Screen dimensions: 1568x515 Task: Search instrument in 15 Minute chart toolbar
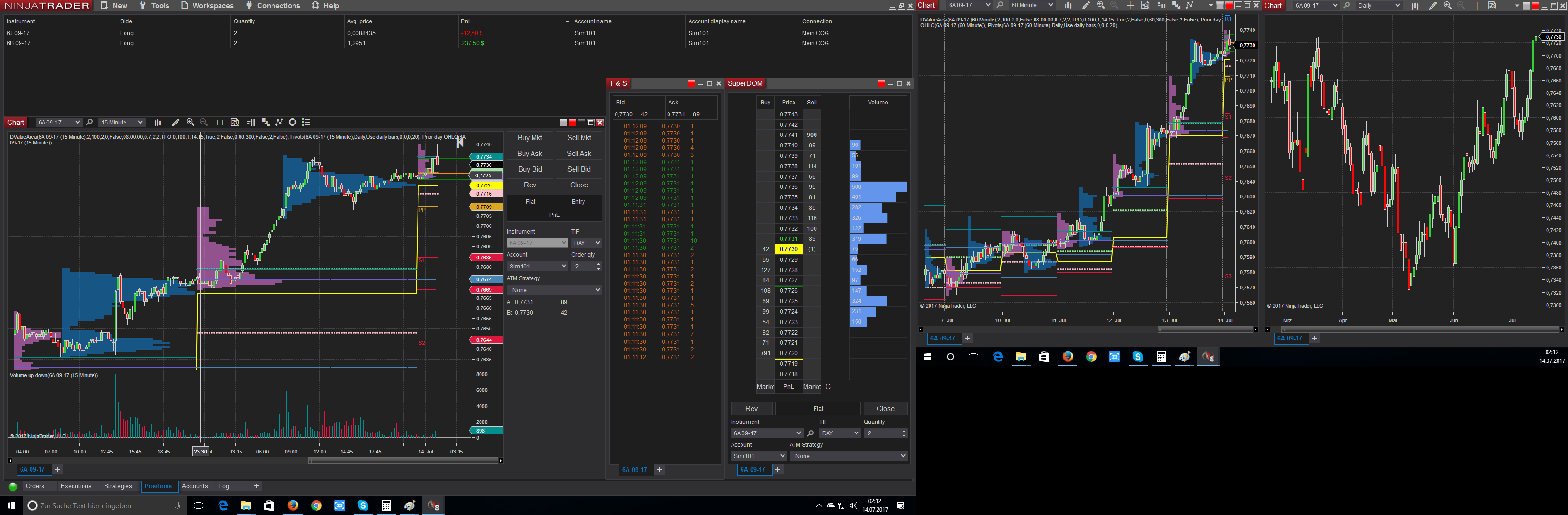point(90,122)
